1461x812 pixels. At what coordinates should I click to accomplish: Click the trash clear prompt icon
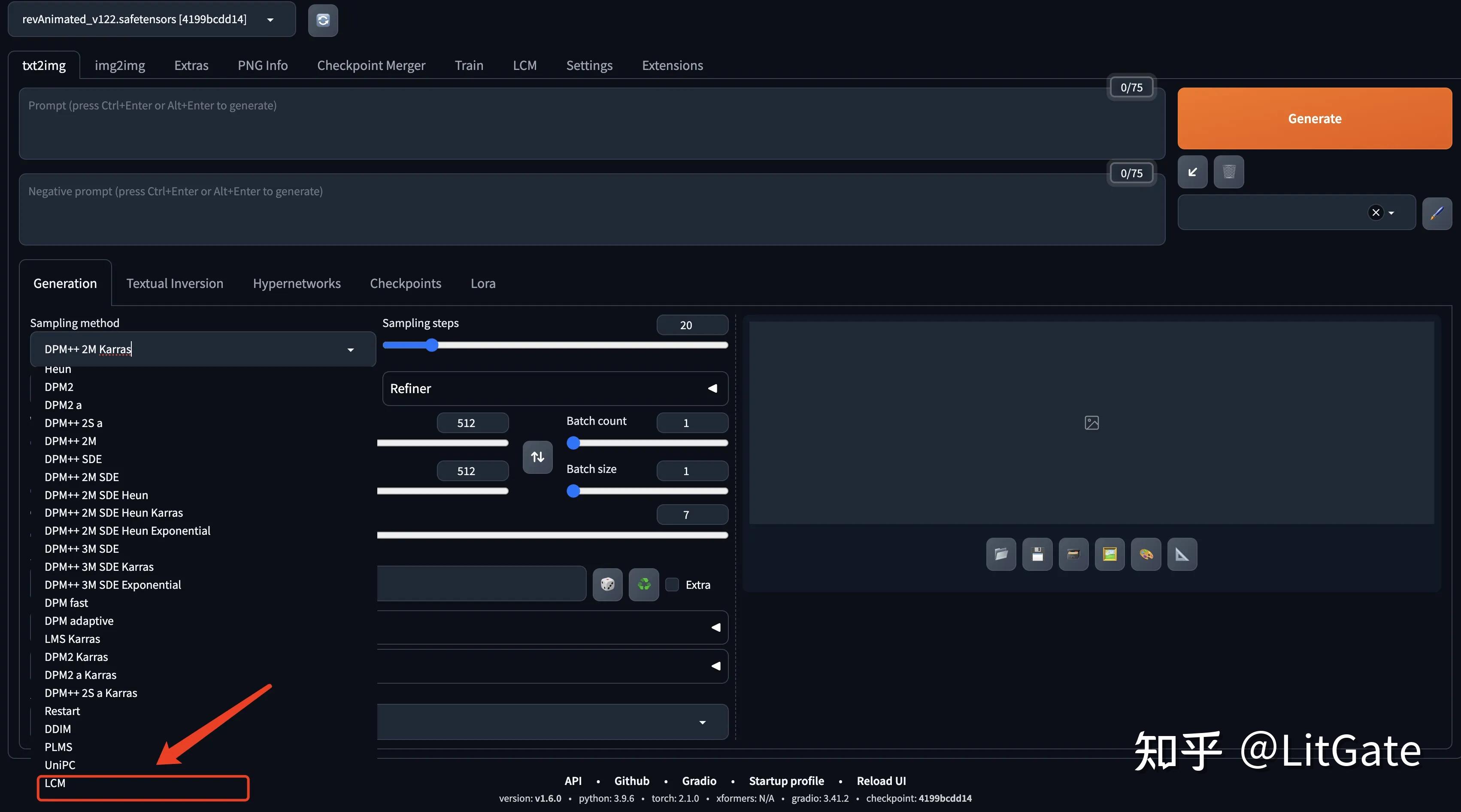tap(1228, 172)
